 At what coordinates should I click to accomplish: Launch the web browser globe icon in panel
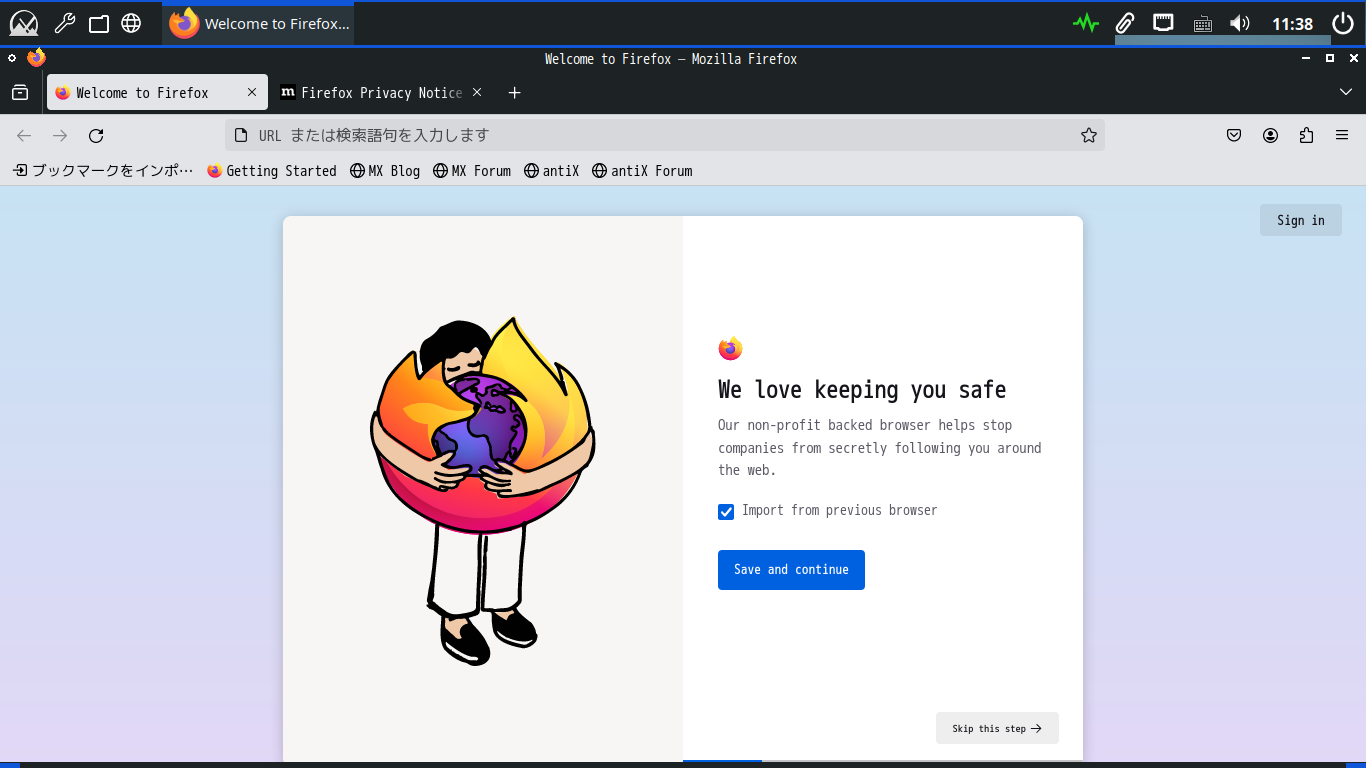[x=131, y=23]
